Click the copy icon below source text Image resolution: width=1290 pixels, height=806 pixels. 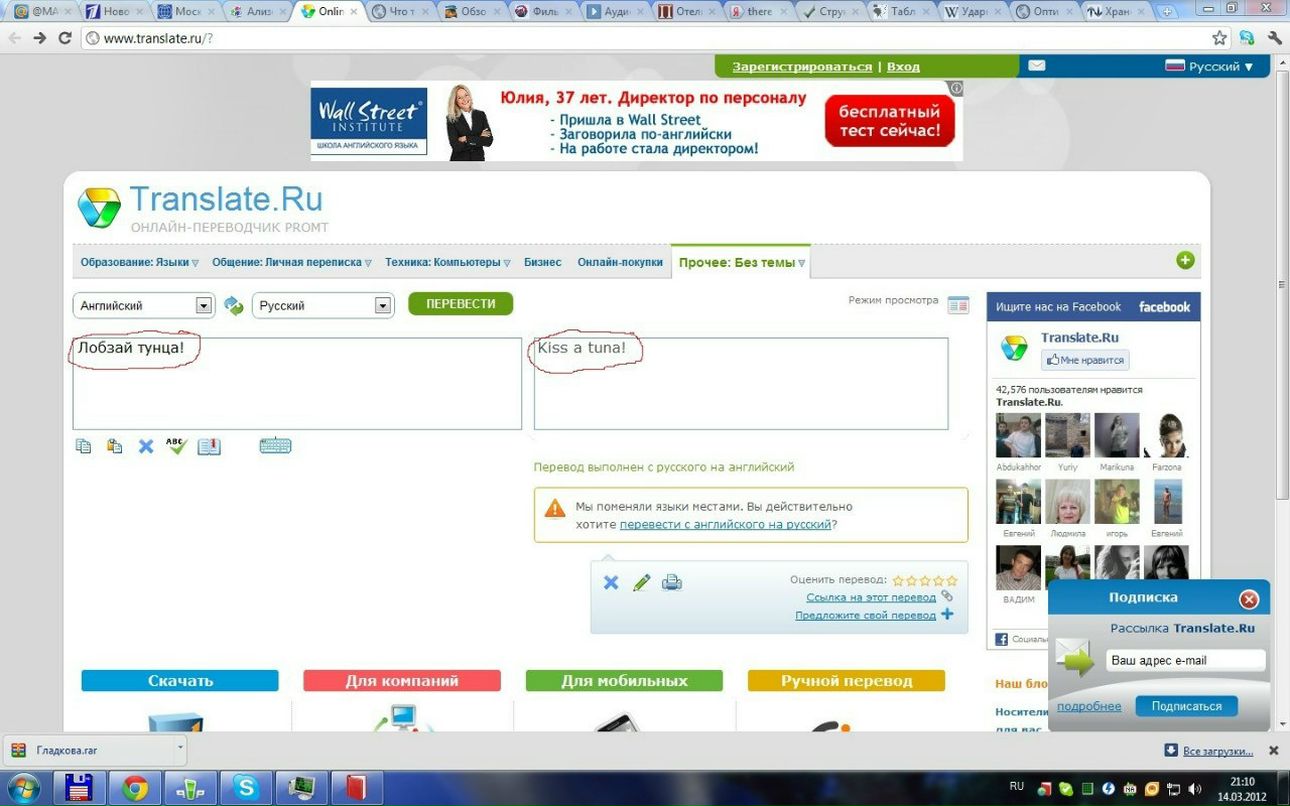(x=83, y=446)
